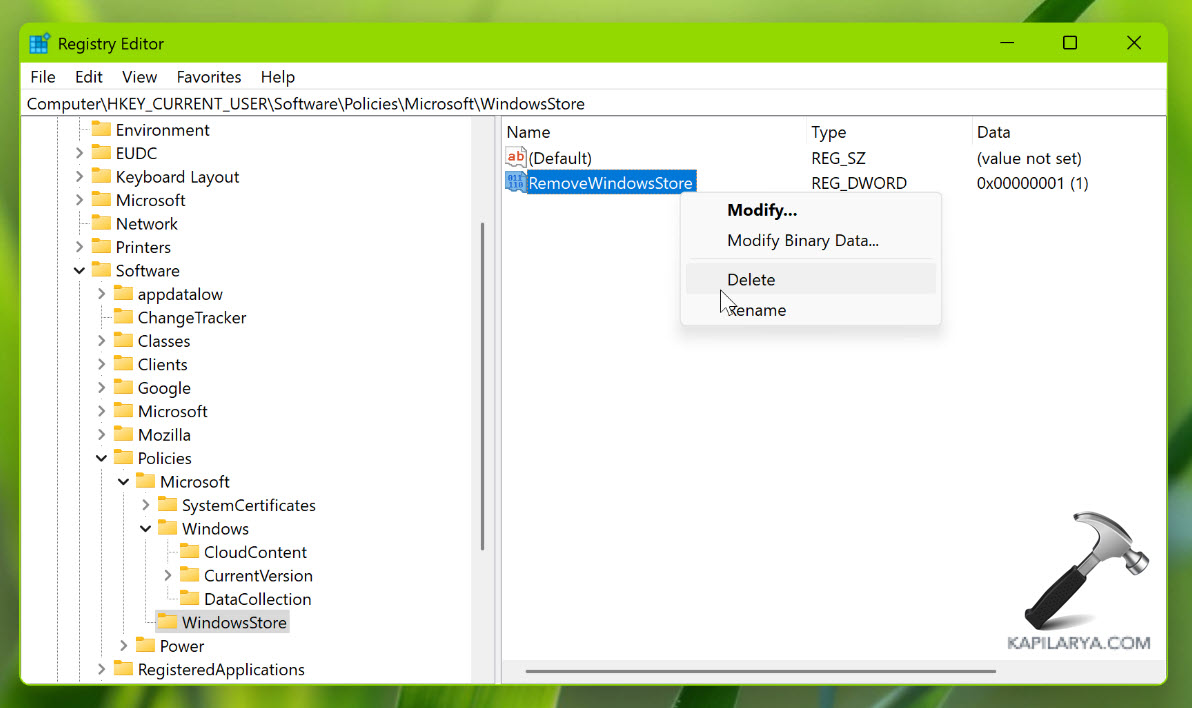Screen dimensions: 1192x708
Task: Click the CloudContent folder icon
Action: click(x=189, y=552)
